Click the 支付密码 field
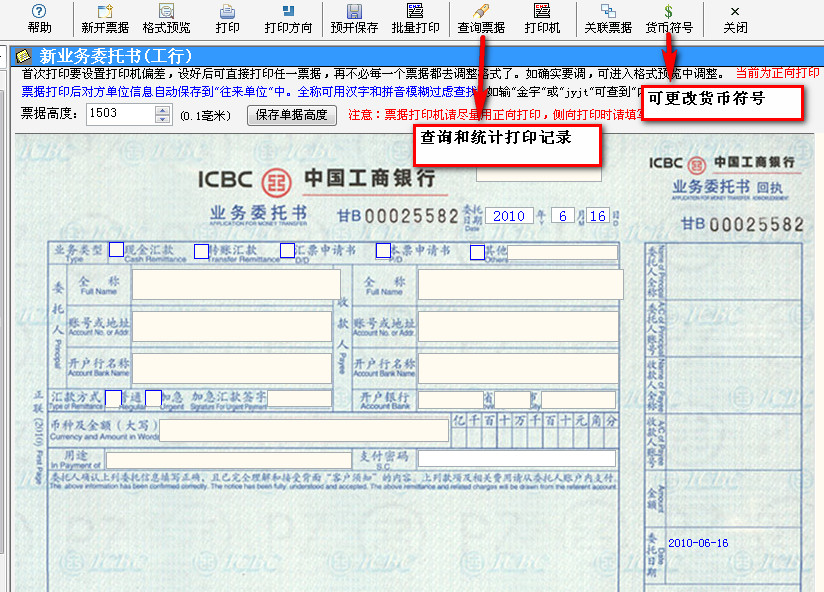 517,459
